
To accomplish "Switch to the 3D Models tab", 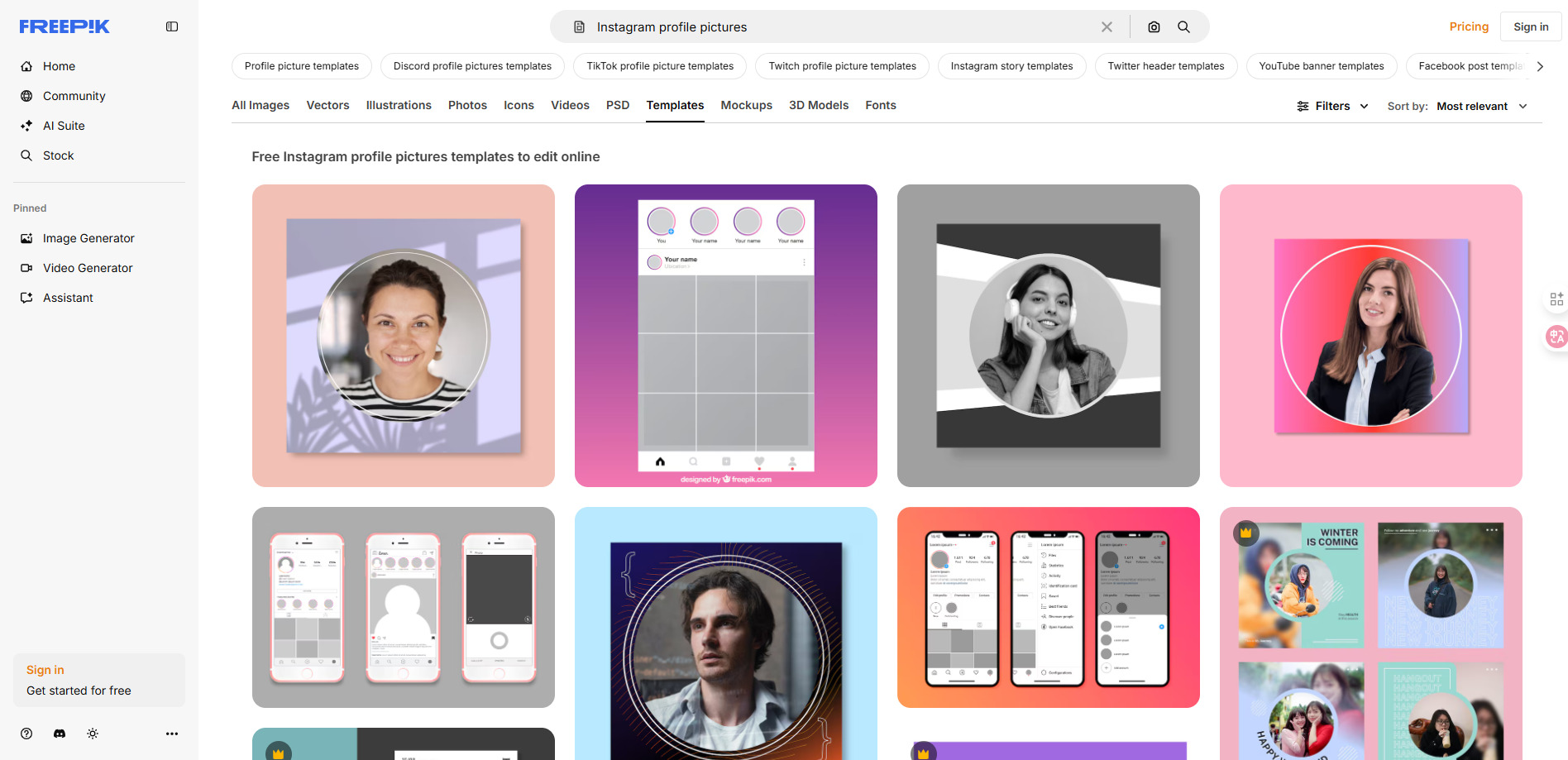I will [x=819, y=105].
